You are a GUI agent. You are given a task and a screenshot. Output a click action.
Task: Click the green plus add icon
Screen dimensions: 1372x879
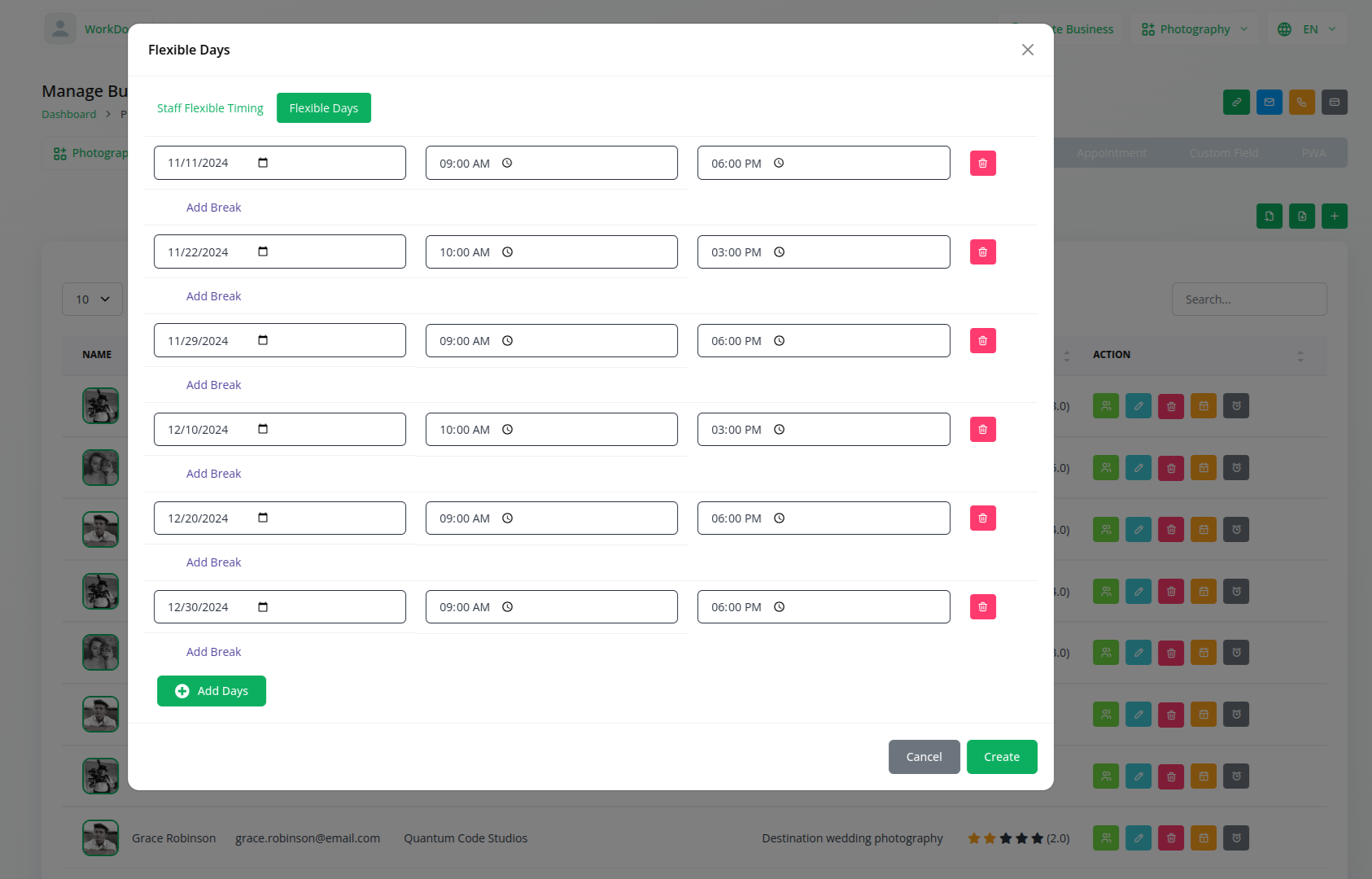(1334, 216)
